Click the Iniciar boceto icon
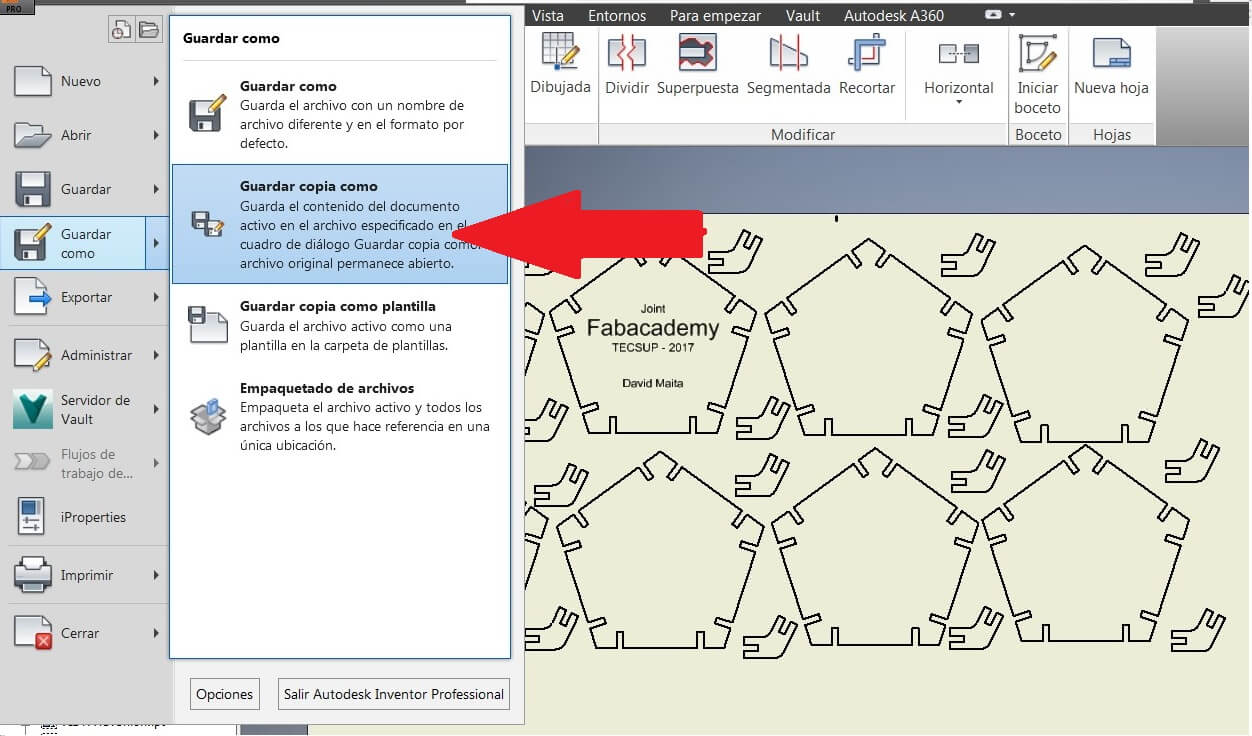Image resolution: width=1252 pixels, height=736 pixels. 1037,52
